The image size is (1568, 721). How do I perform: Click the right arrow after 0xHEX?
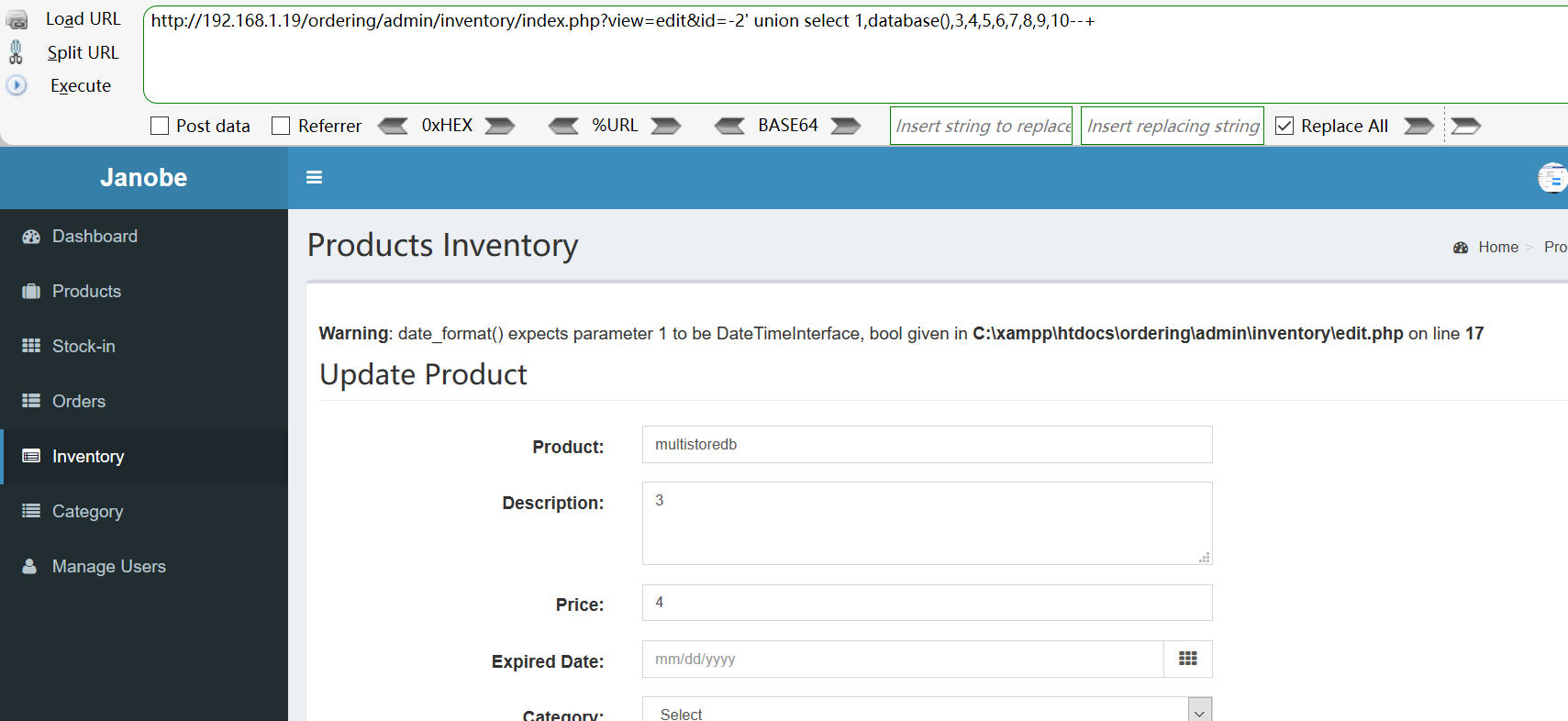point(500,126)
